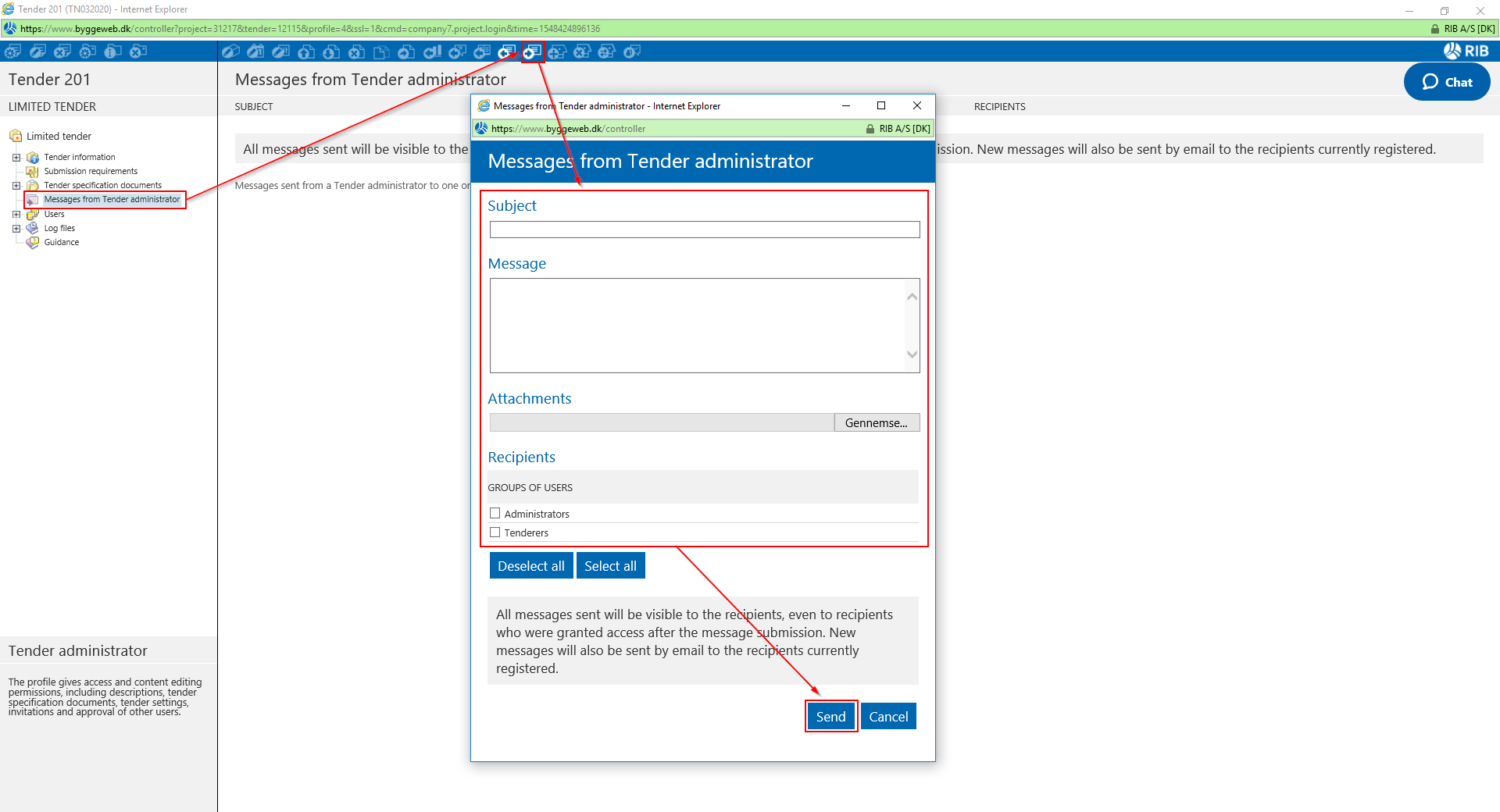This screenshot has width=1500, height=812.
Task: Open the Log files tree item
Action: pyautogui.click(x=59, y=228)
